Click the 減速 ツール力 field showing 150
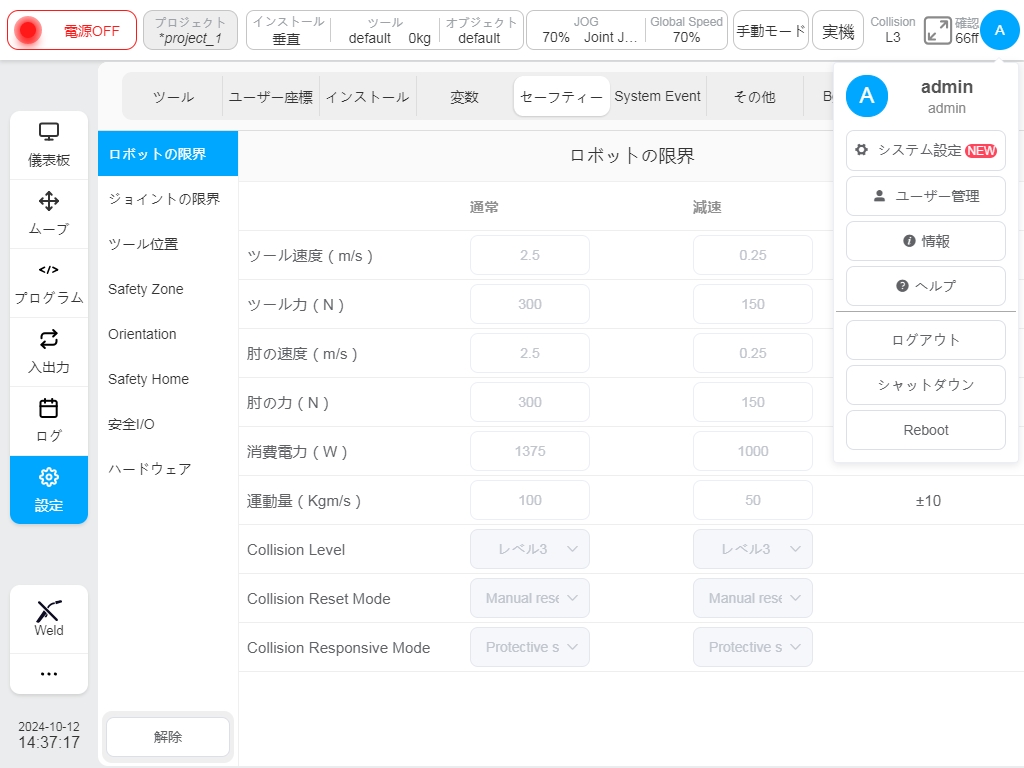This screenshot has height=768, width=1024. 753,304
